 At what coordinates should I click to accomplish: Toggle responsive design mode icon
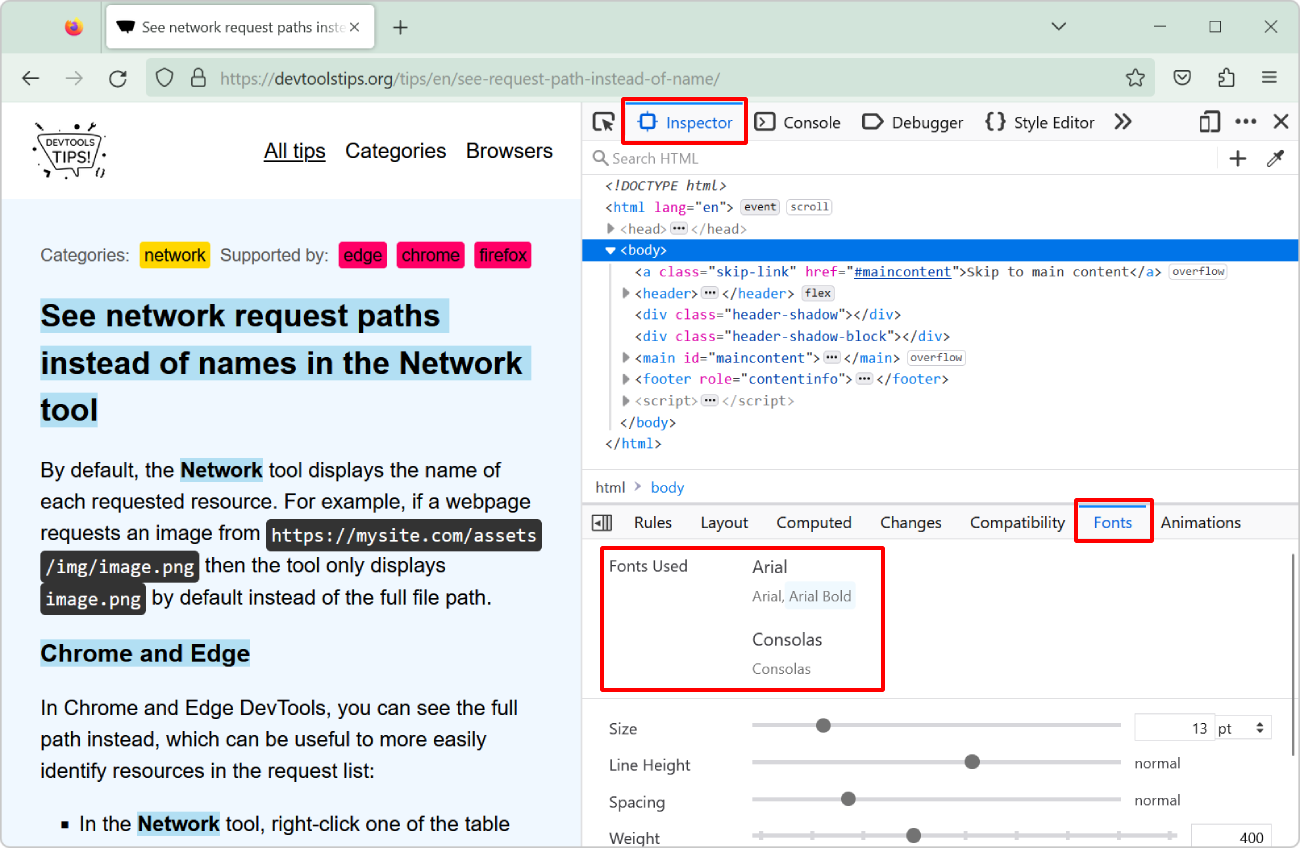[x=1210, y=122]
